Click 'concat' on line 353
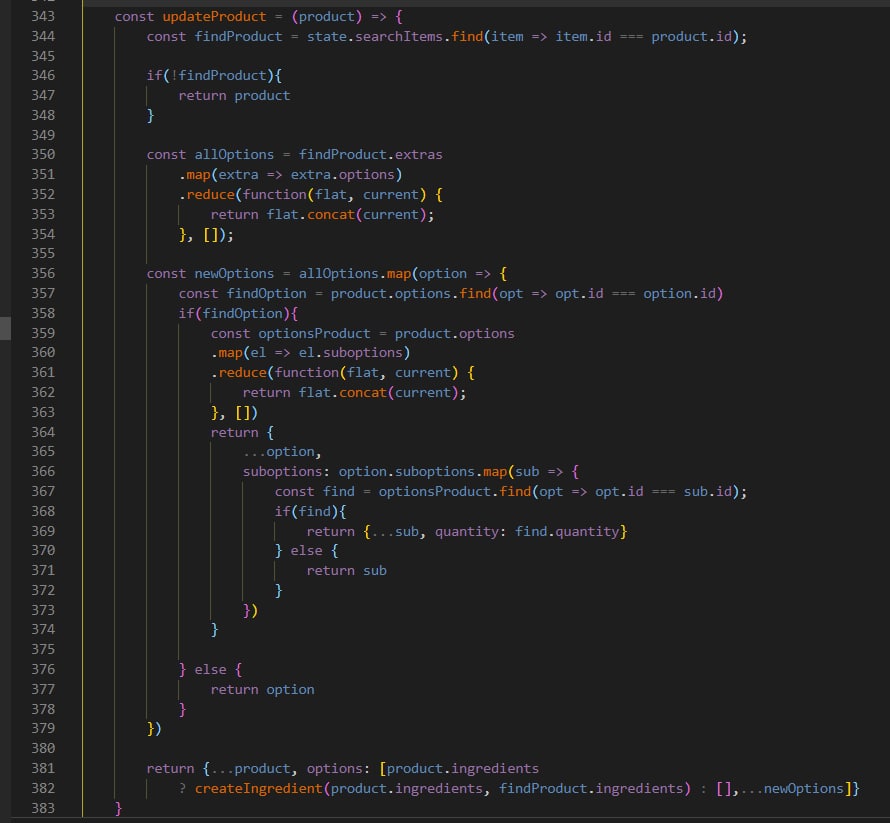This screenshot has width=890, height=823. tap(330, 215)
